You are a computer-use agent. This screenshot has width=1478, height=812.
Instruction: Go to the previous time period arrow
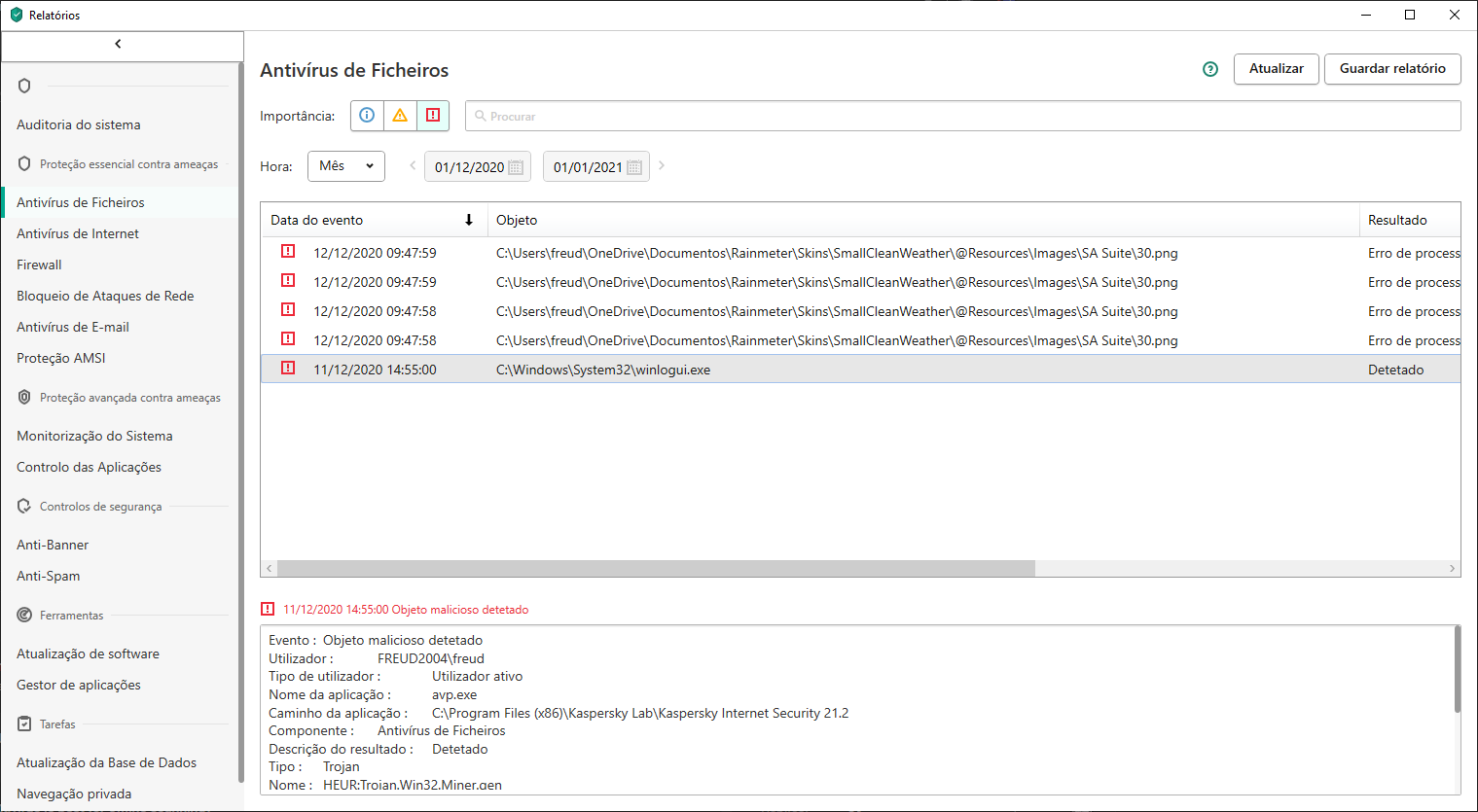(x=413, y=165)
